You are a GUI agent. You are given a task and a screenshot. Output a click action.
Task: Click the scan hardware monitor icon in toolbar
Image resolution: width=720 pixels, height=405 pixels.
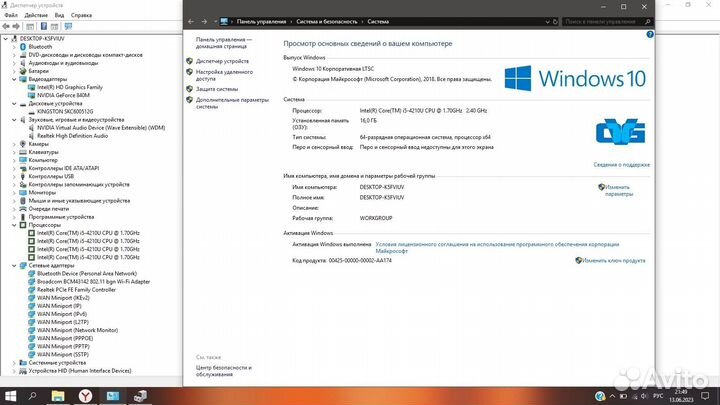tap(68, 26)
